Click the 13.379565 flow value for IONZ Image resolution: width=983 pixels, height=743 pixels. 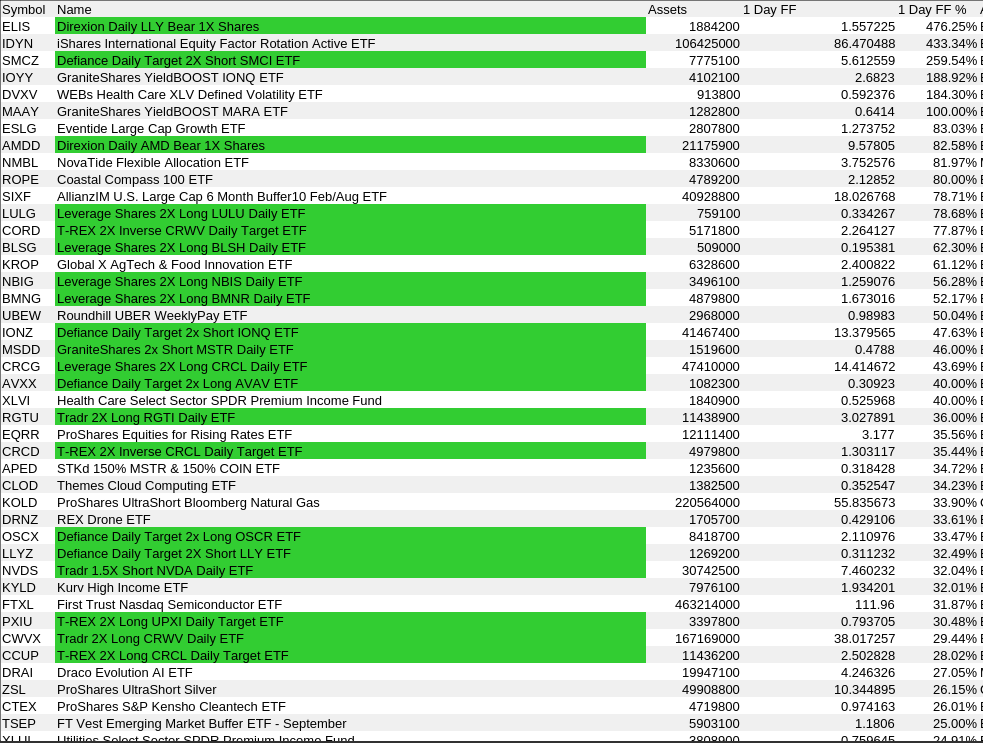click(x=865, y=332)
